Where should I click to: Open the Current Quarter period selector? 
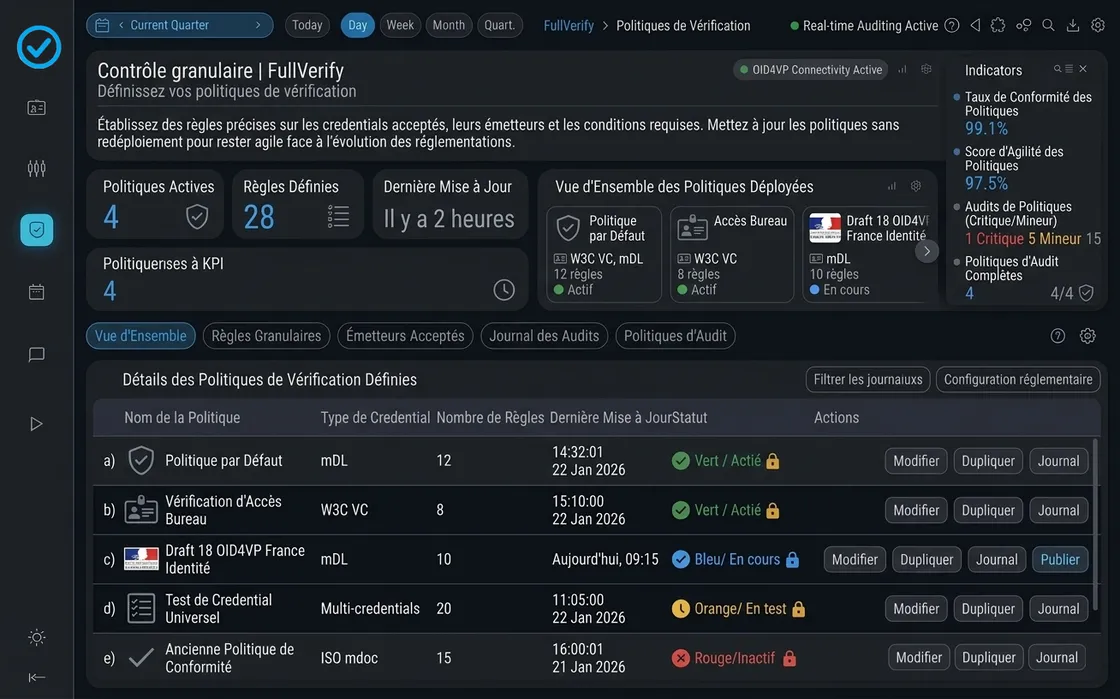180,25
